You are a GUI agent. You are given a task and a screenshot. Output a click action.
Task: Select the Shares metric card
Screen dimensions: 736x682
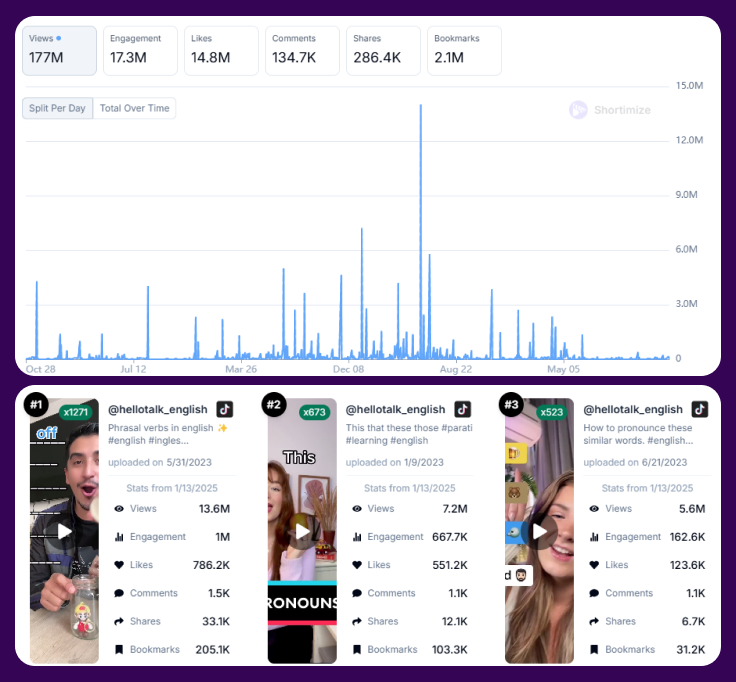point(383,50)
